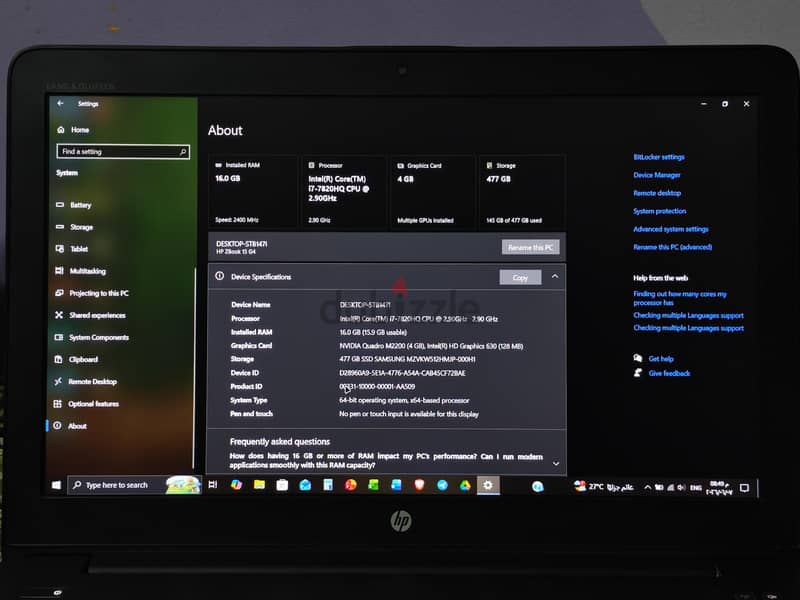Select the Device ID value text
The image size is (800, 600).
402,373
